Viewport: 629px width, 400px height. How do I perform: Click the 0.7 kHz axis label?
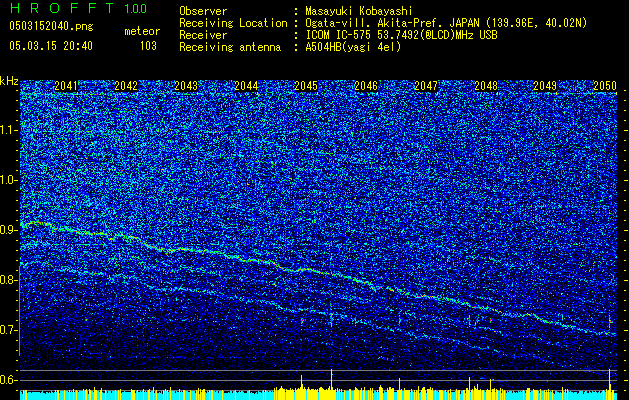(x=9, y=330)
